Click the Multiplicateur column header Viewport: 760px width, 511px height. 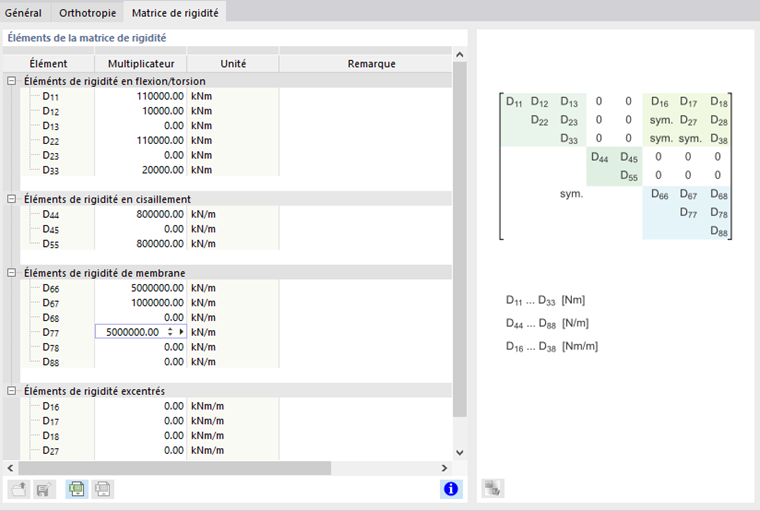click(141, 64)
